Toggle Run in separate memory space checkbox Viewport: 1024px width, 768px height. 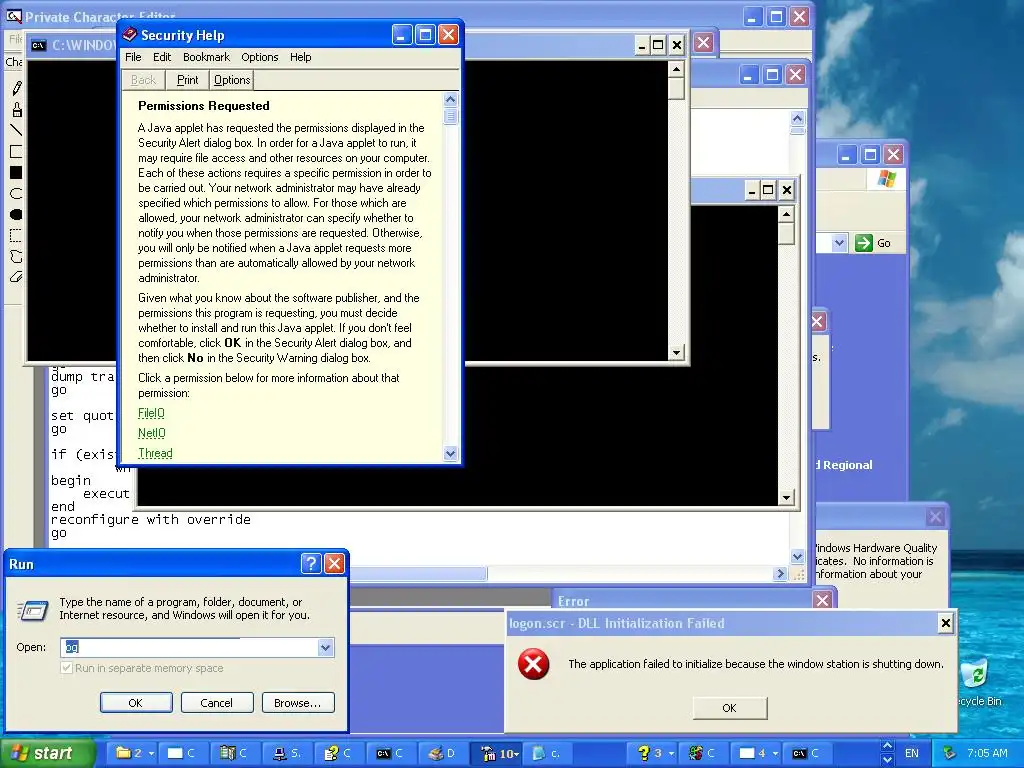point(66,668)
